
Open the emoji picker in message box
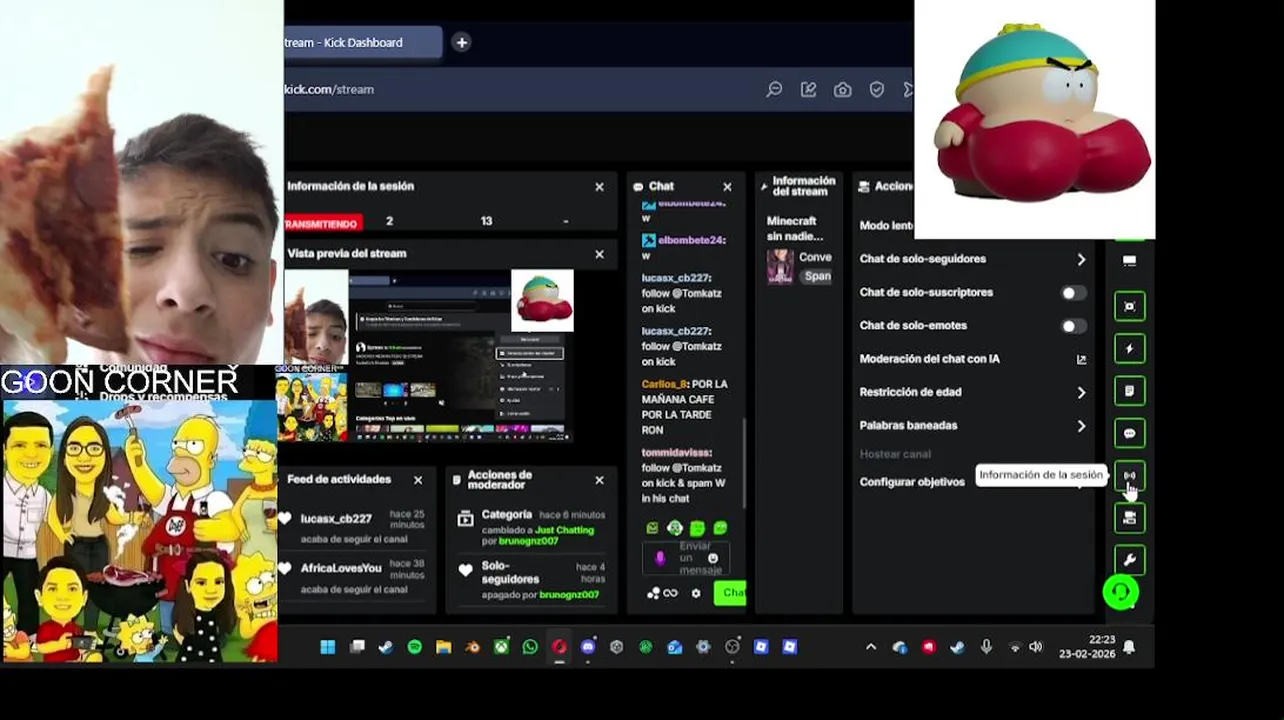pos(713,558)
